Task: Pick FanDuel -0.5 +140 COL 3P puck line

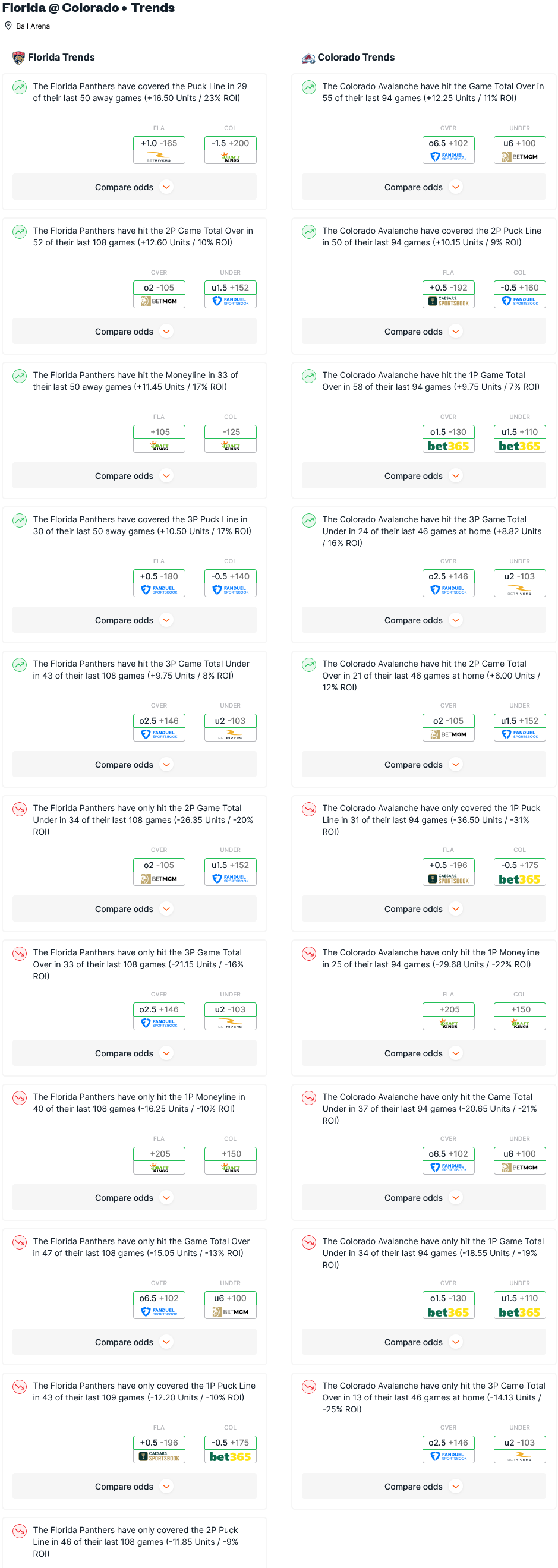Action: pyautogui.click(x=230, y=582)
